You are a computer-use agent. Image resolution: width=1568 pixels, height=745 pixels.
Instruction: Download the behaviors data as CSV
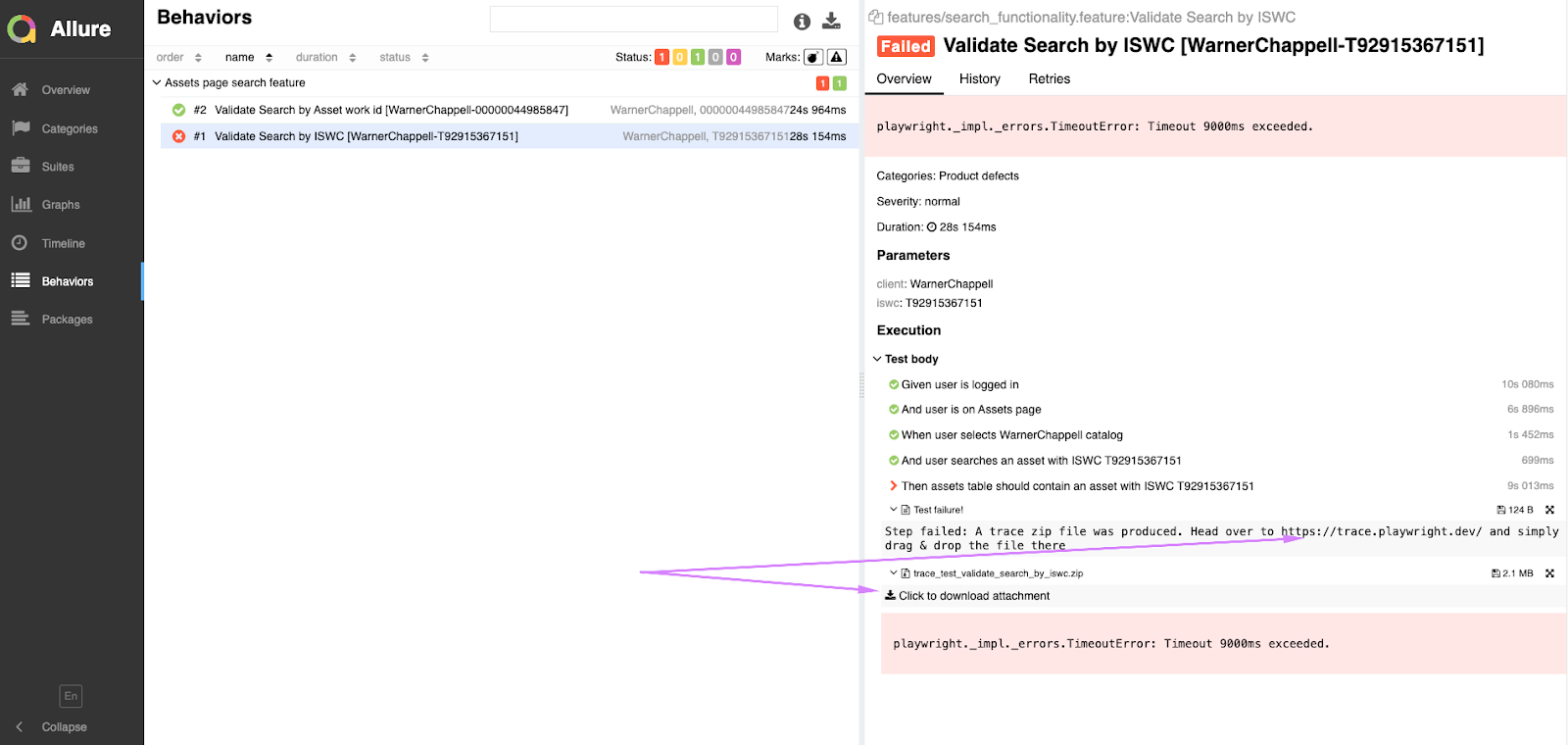coord(831,21)
